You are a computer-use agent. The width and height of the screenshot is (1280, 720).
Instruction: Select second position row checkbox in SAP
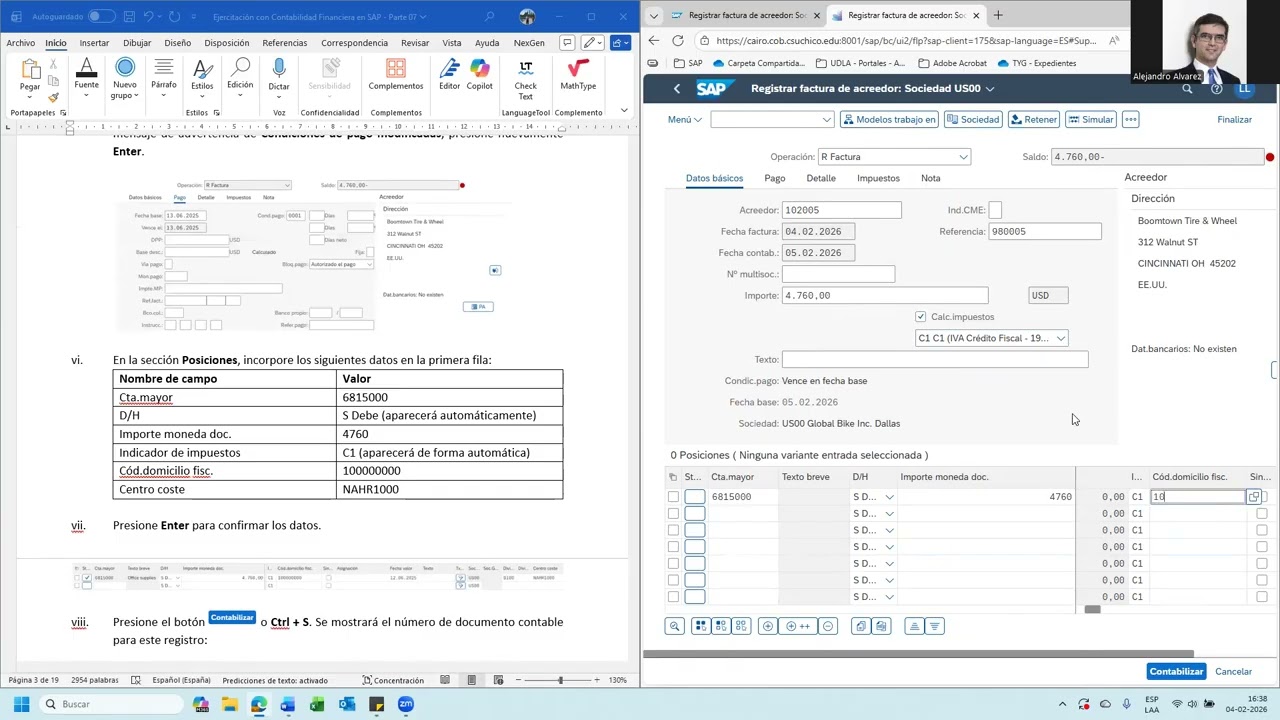pos(673,514)
